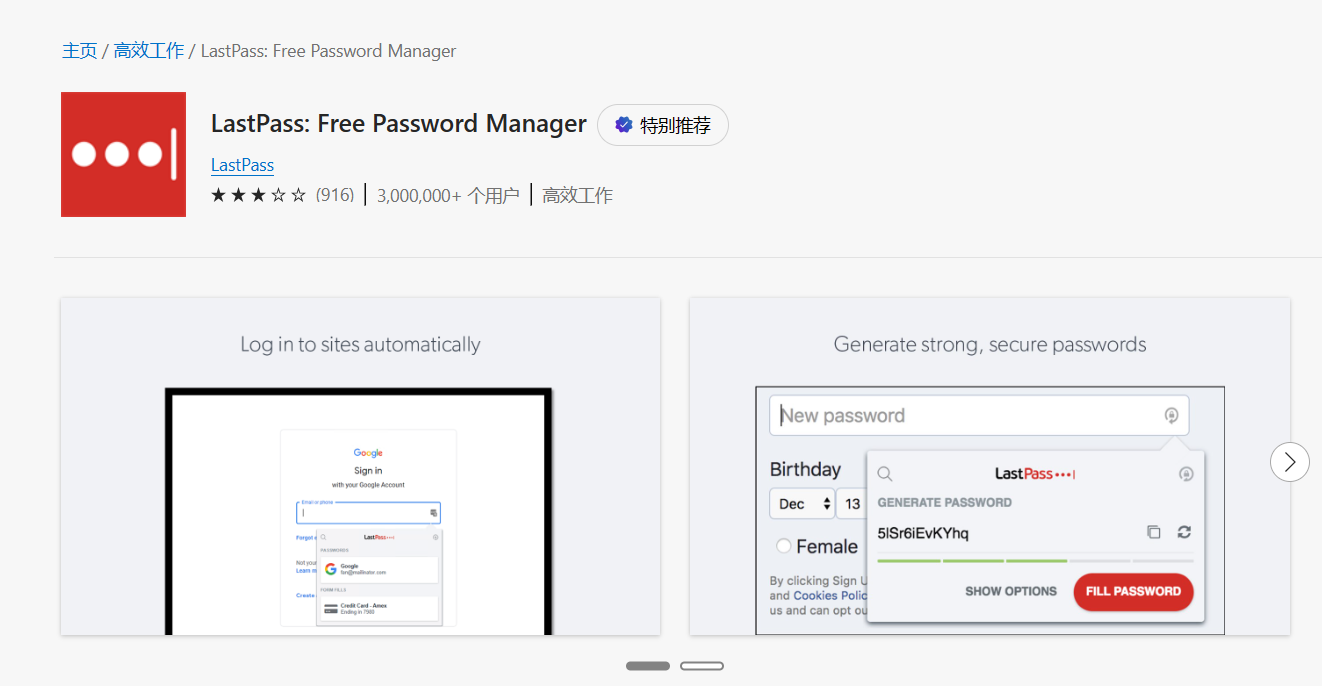Click the LastPass icon inside New password field

pos(1171,416)
